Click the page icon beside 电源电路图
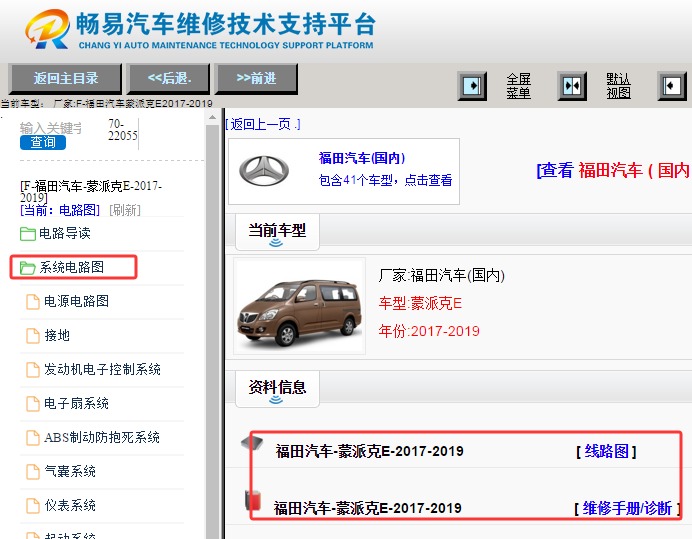The width and height of the screenshot is (692, 539). coord(33,302)
